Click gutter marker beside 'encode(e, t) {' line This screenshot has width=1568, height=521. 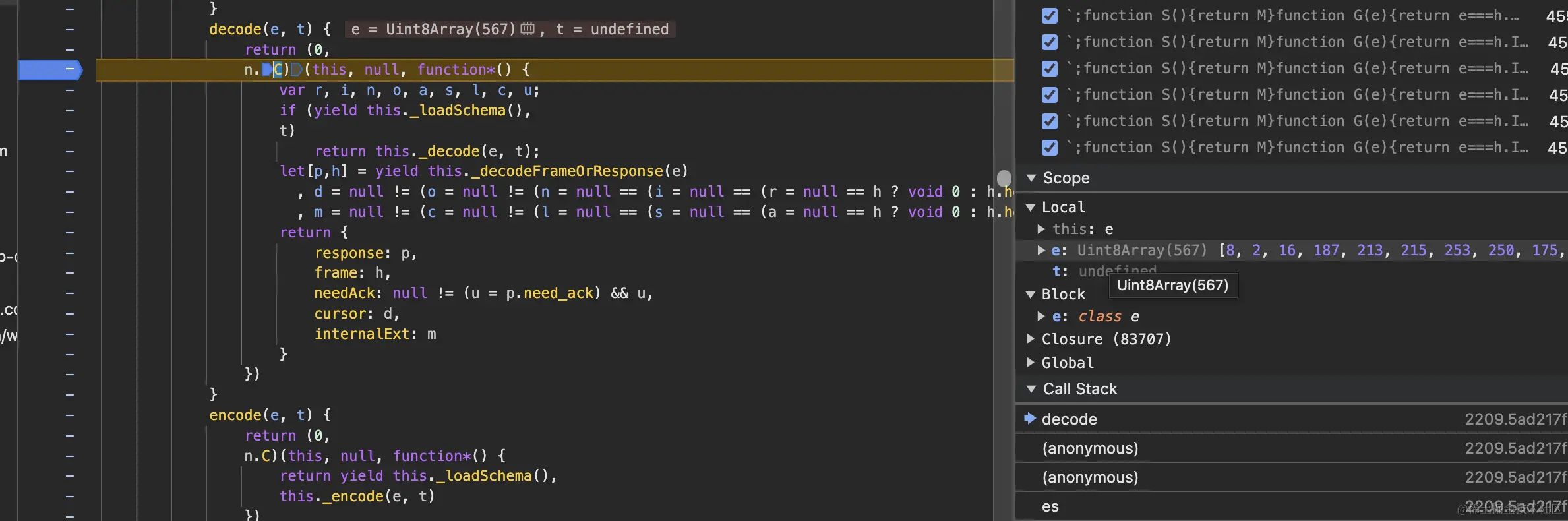click(x=70, y=415)
